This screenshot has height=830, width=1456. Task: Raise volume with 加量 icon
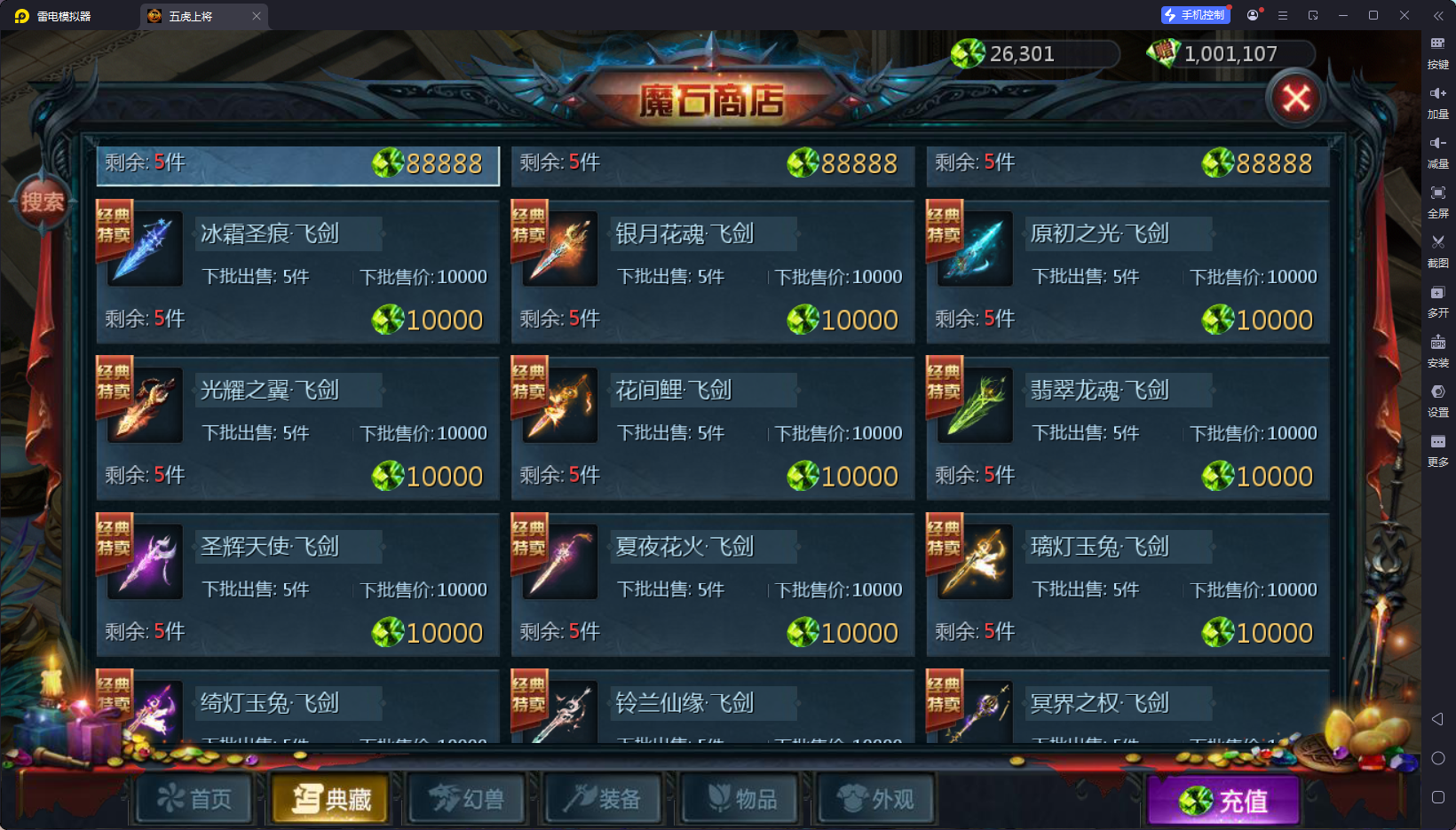1438,93
